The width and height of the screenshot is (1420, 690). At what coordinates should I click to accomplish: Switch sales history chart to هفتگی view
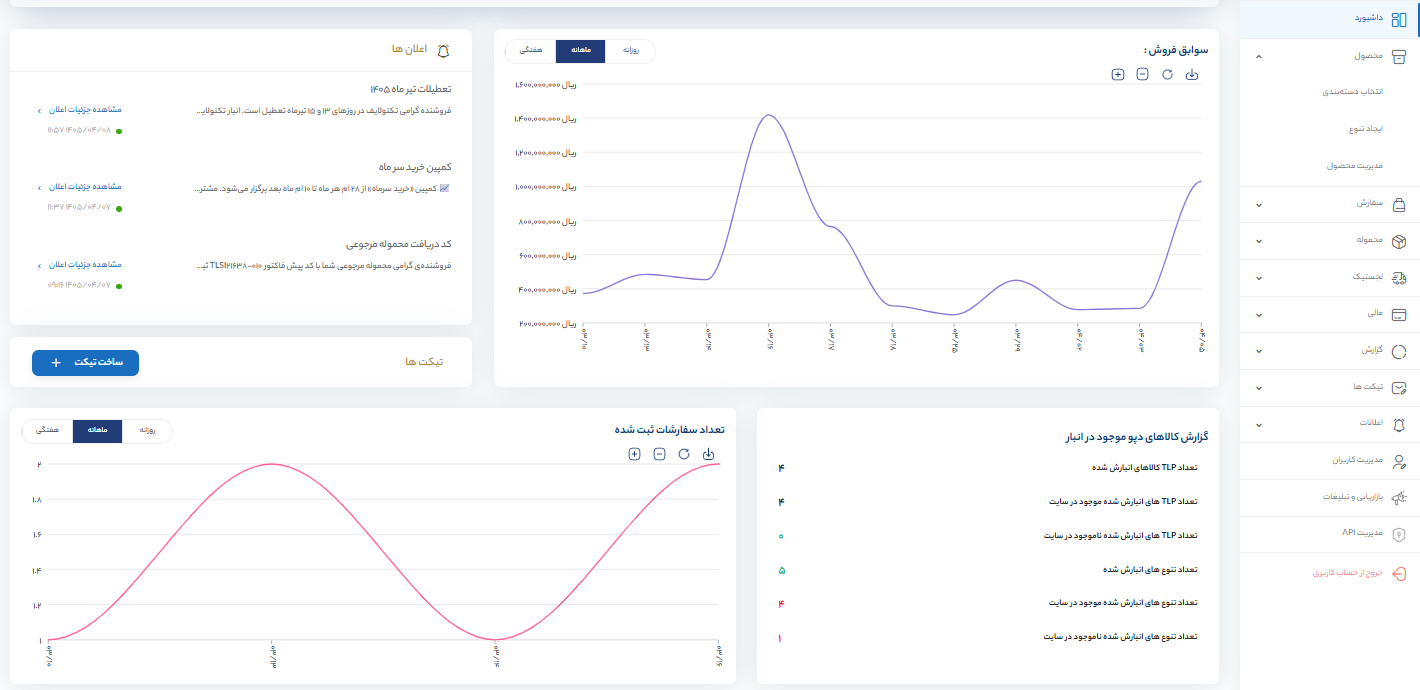pyautogui.click(x=531, y=51)
